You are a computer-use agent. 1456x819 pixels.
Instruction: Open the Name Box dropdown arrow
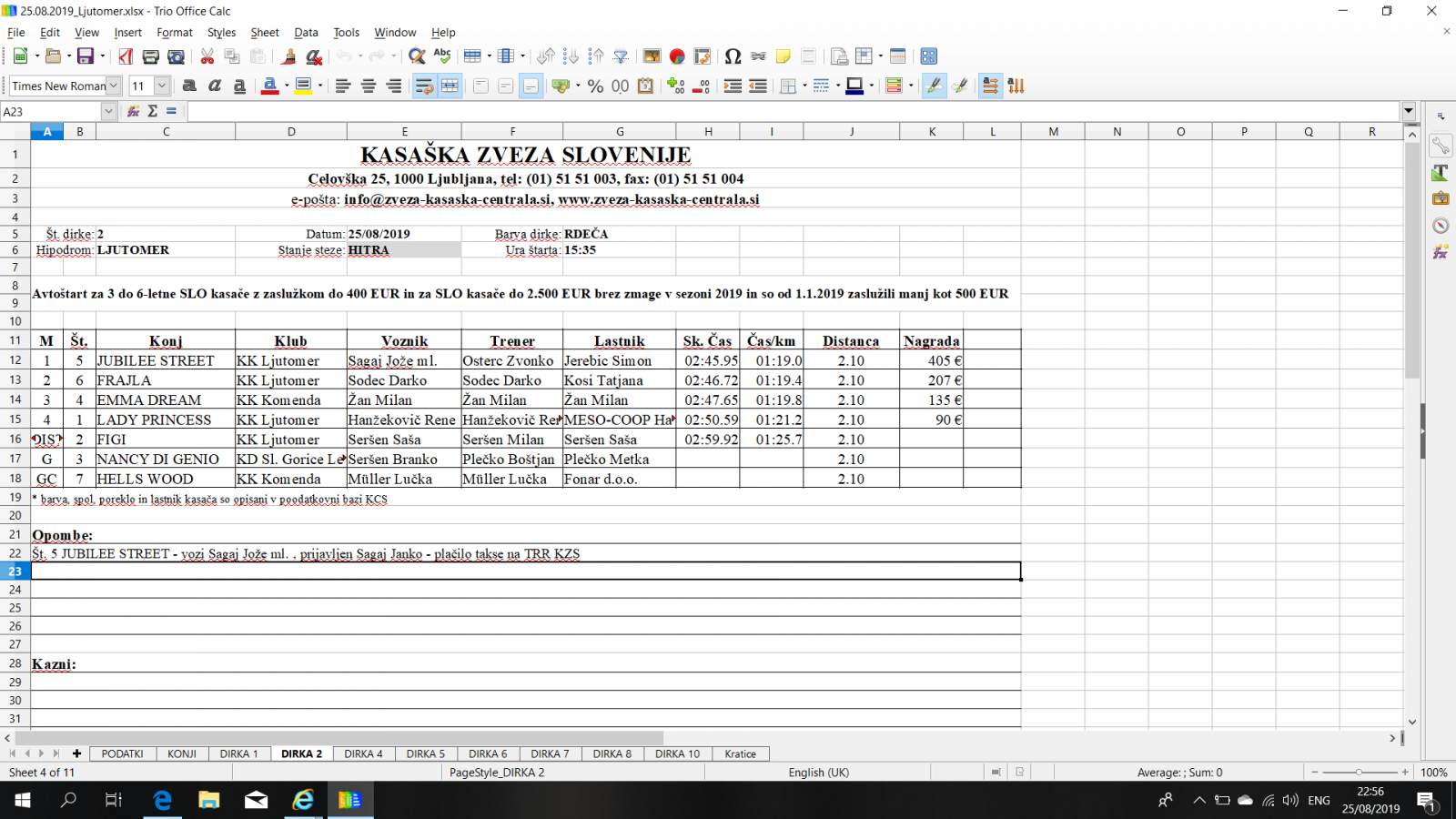(108, 111)
